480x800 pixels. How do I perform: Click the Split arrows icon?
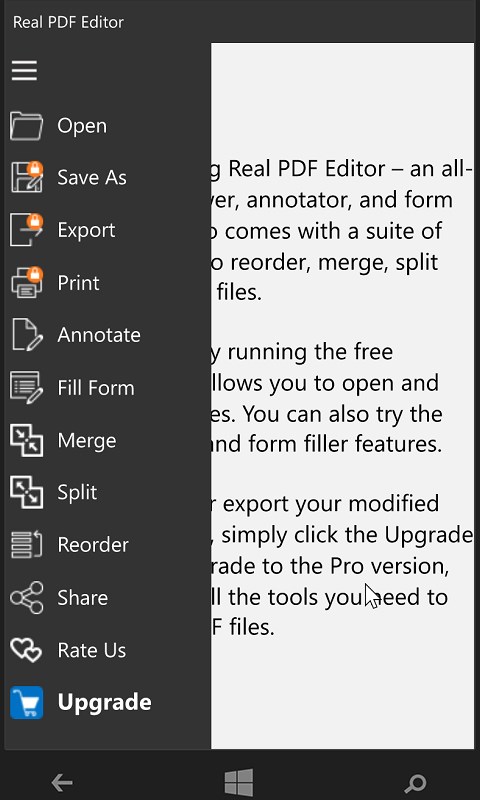point(27,492)
